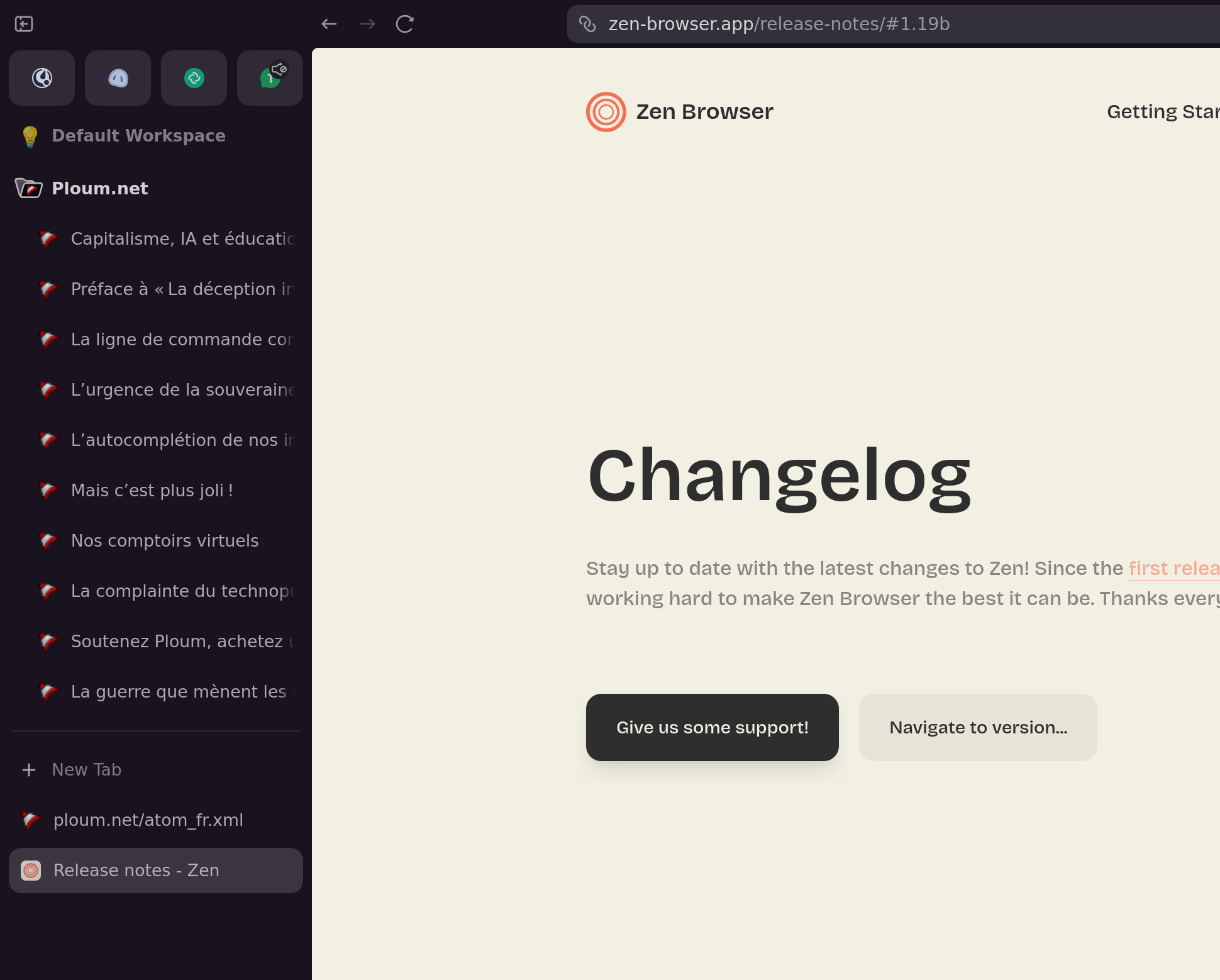This screenshot has height=980, width=1220.
Task: Open the Default Workspace switcher
Action: point(138,136)
